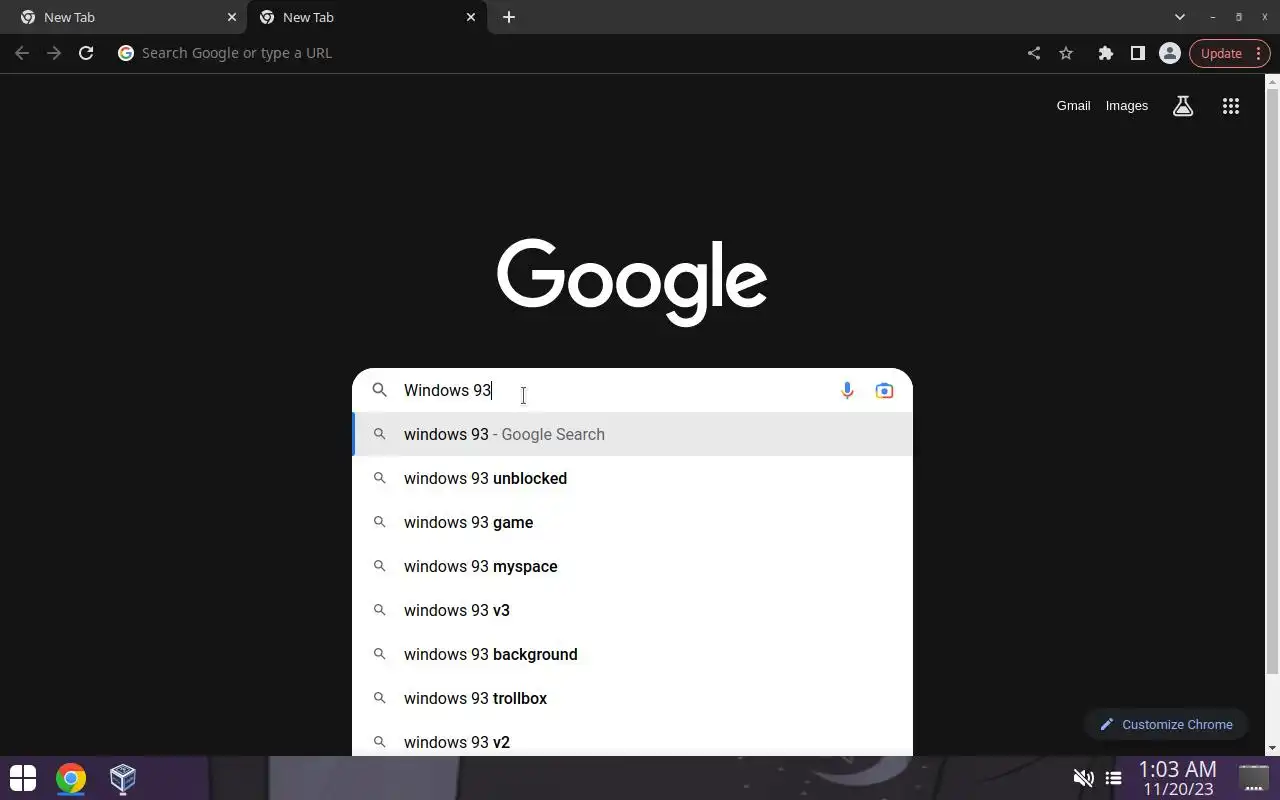Open Customize Chrome

click(x=1166, y=724)
